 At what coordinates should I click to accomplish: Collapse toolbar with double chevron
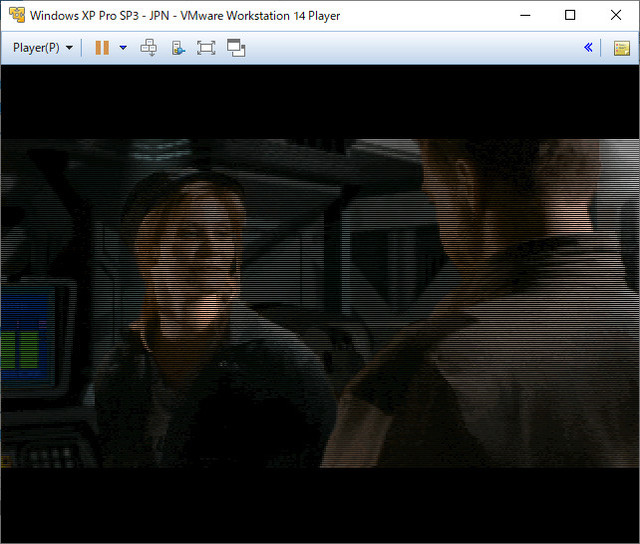pos(588,47)
